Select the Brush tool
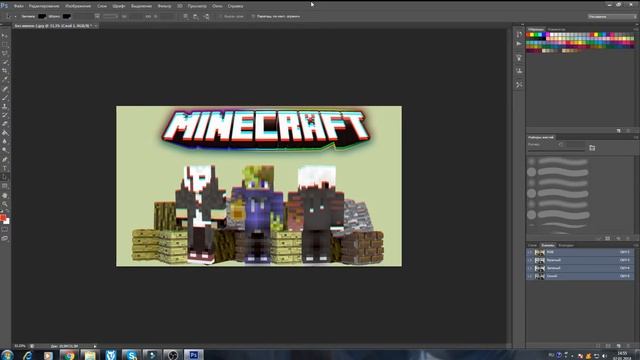 point(4,98)
